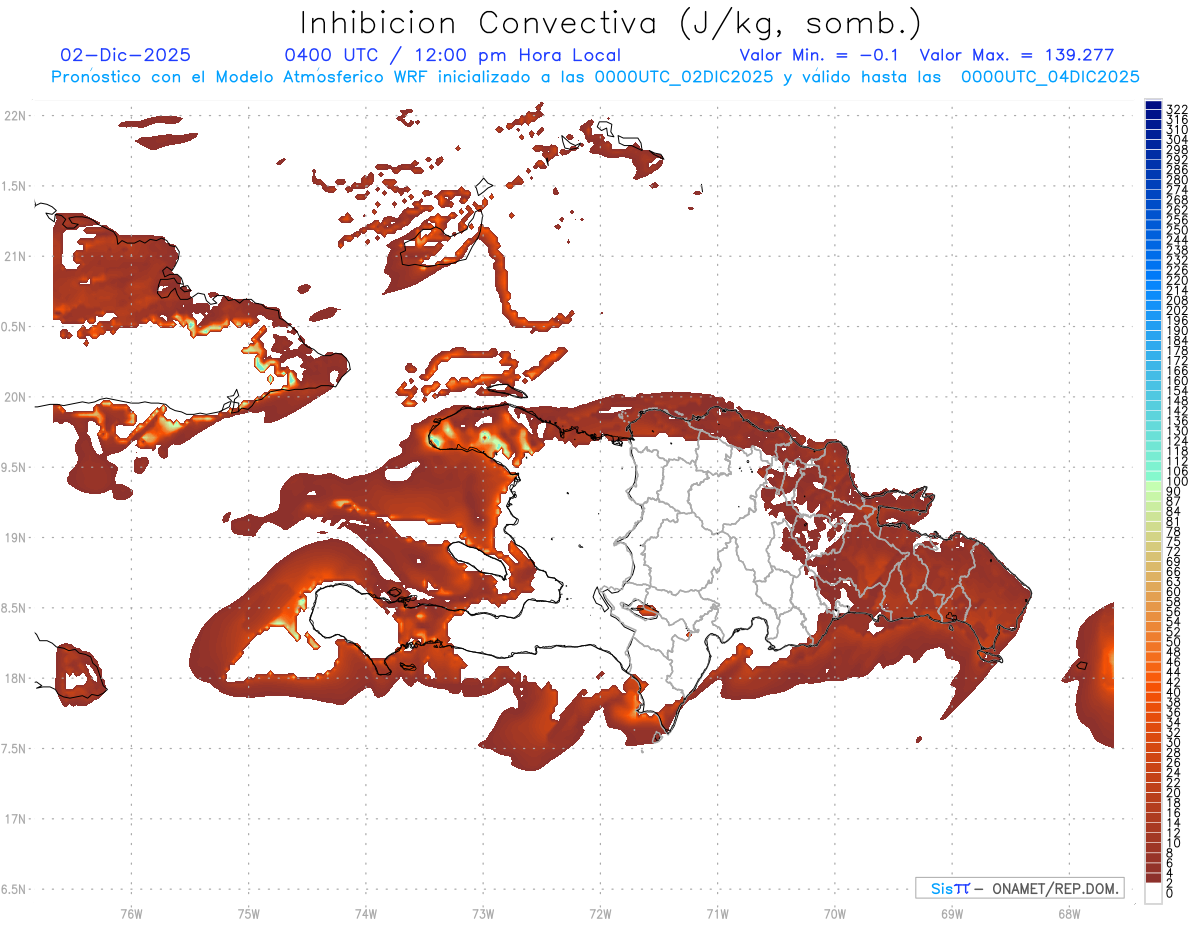Viewport: 1200px width, 927px height.
Task: Click the '69W' longitude label
Action: (952, 913)
